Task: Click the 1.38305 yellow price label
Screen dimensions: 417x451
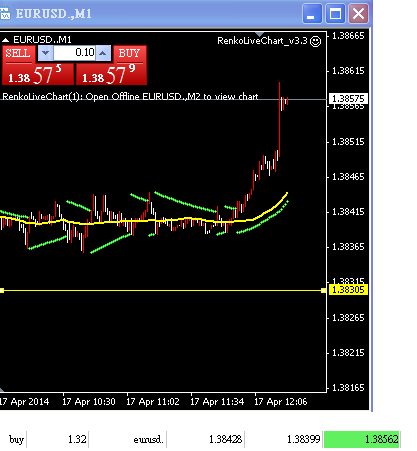Action: [348, 290]
